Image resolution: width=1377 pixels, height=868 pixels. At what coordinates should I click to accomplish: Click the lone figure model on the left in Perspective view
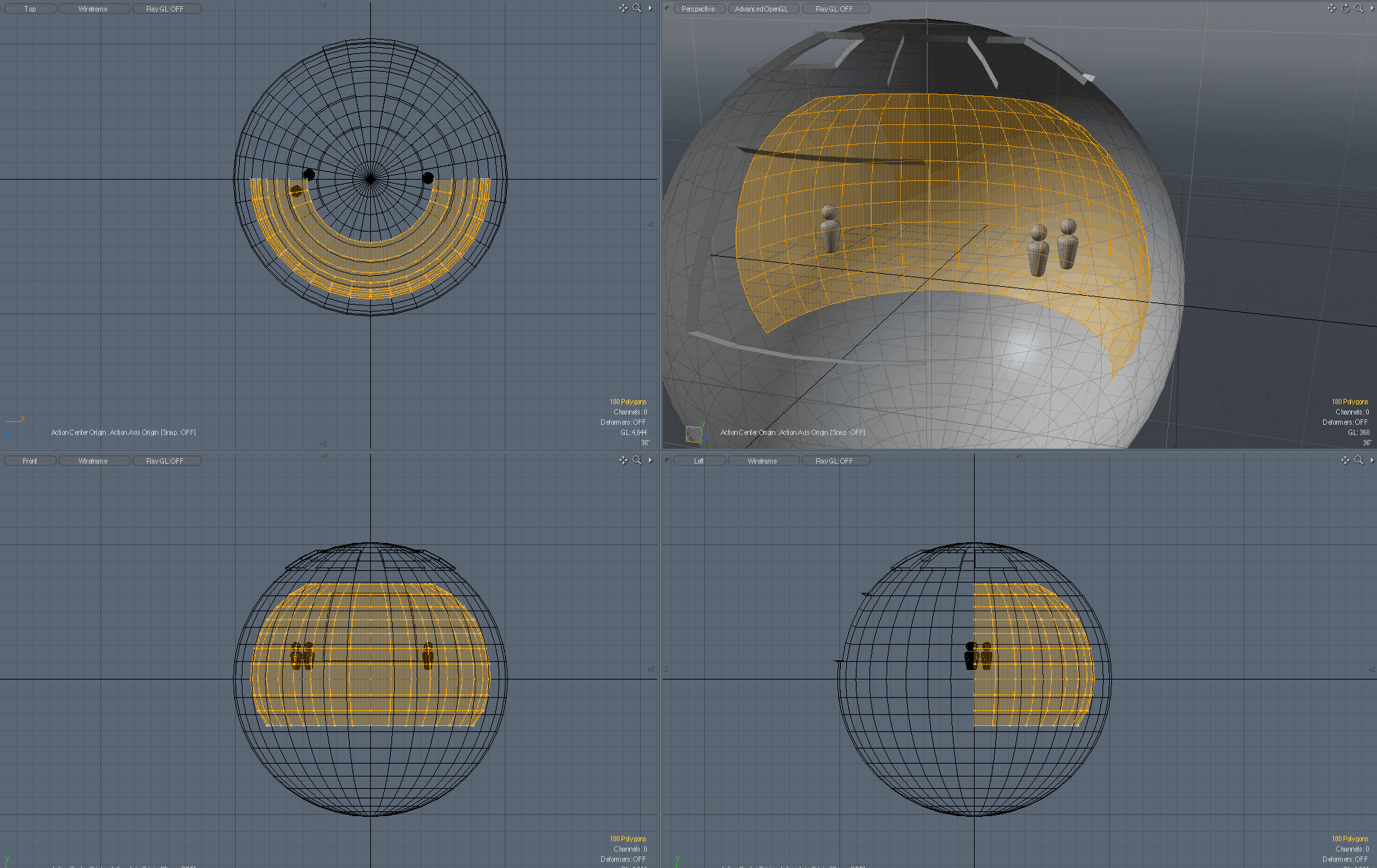830,229
